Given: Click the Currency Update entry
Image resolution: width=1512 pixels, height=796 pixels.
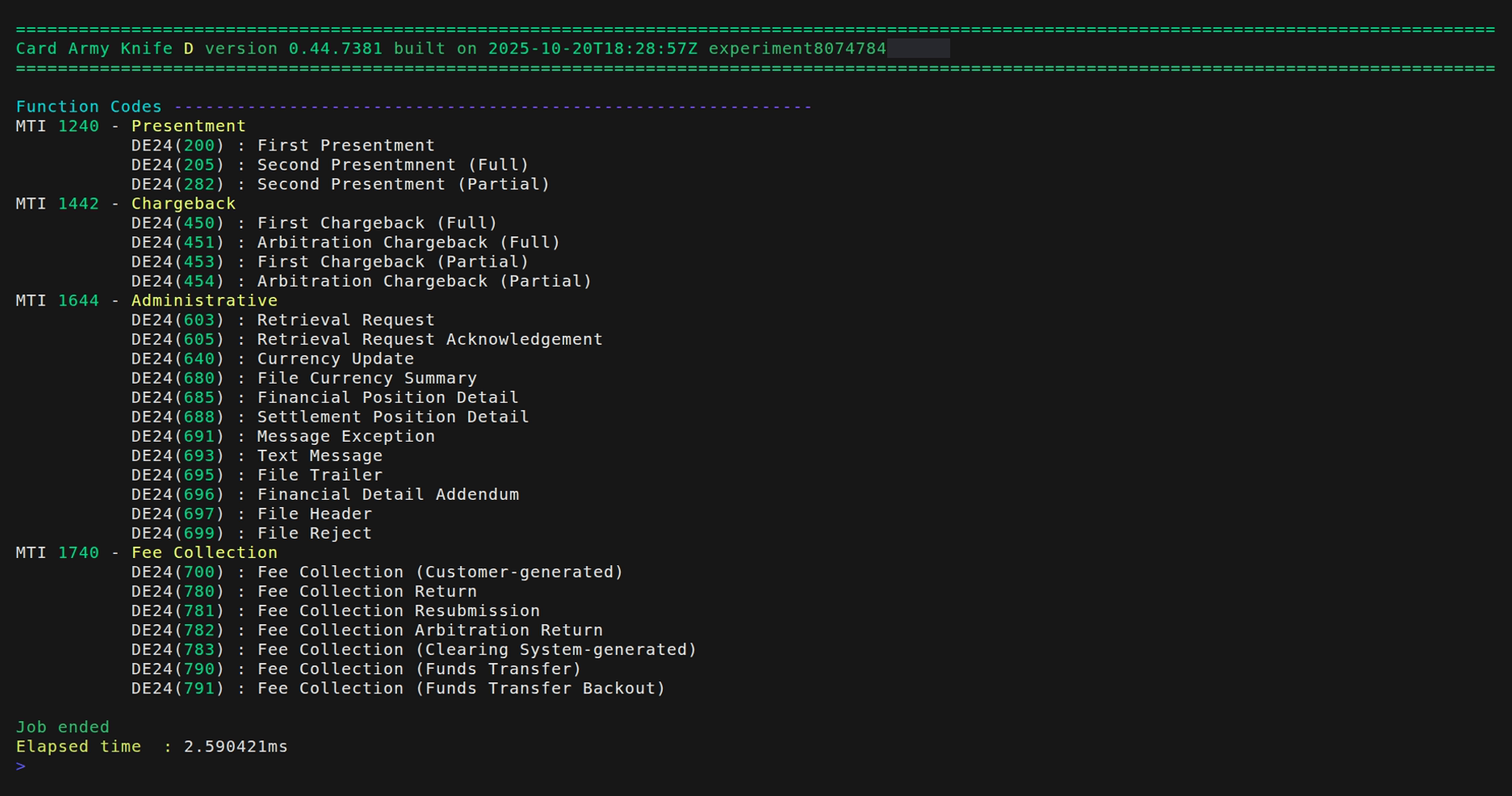Looking at the screenshot, I should [x=272, y=359].
